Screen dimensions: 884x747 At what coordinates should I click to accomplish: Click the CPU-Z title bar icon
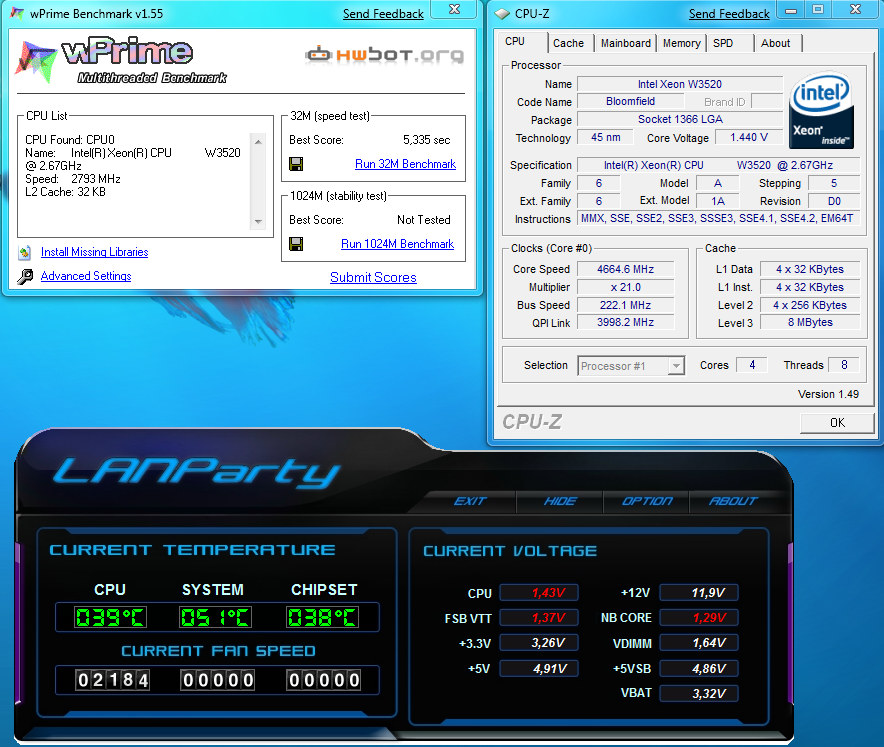pyautogui.click(x=502, y=14)
